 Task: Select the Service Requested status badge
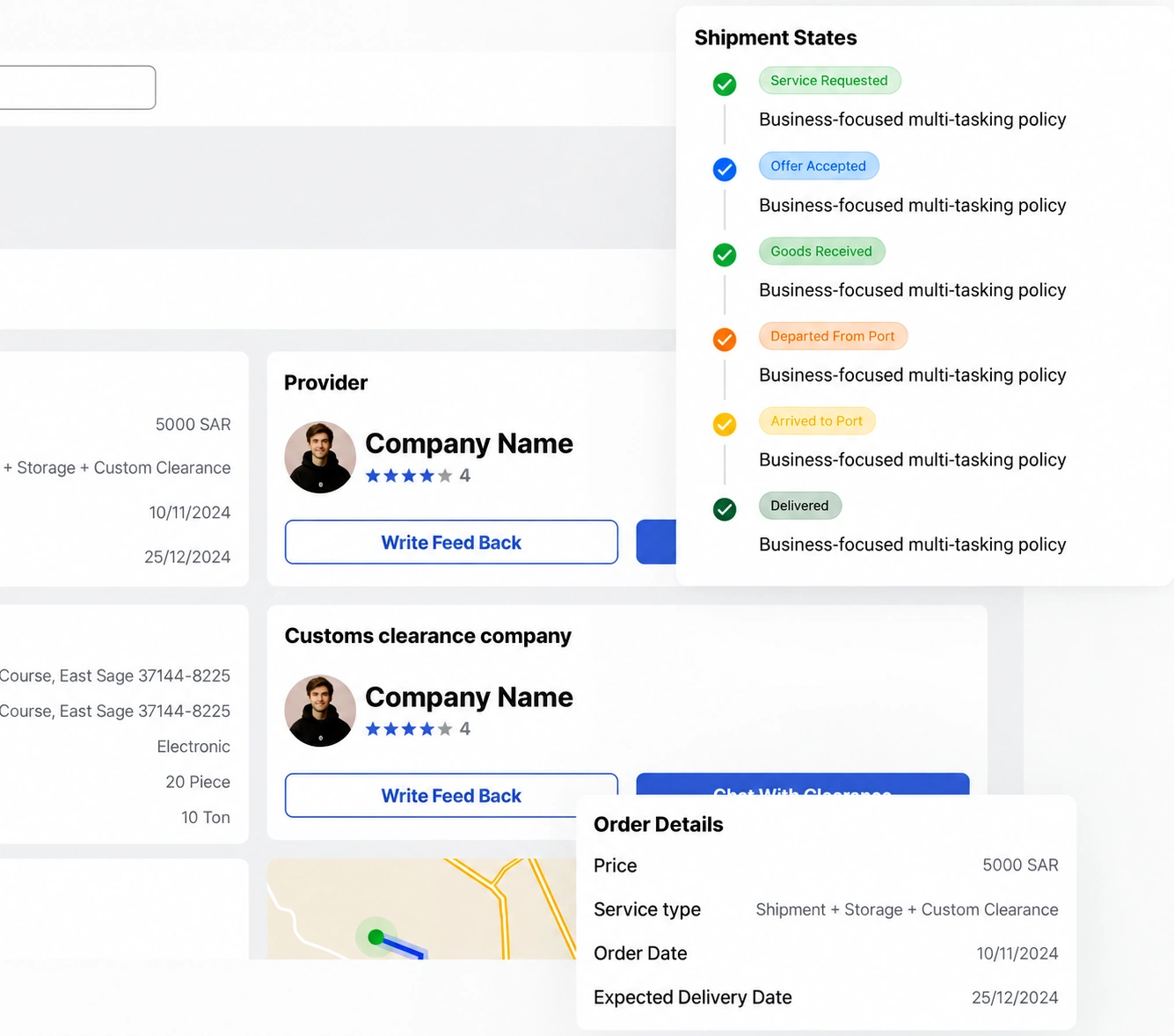click(829, 81)
